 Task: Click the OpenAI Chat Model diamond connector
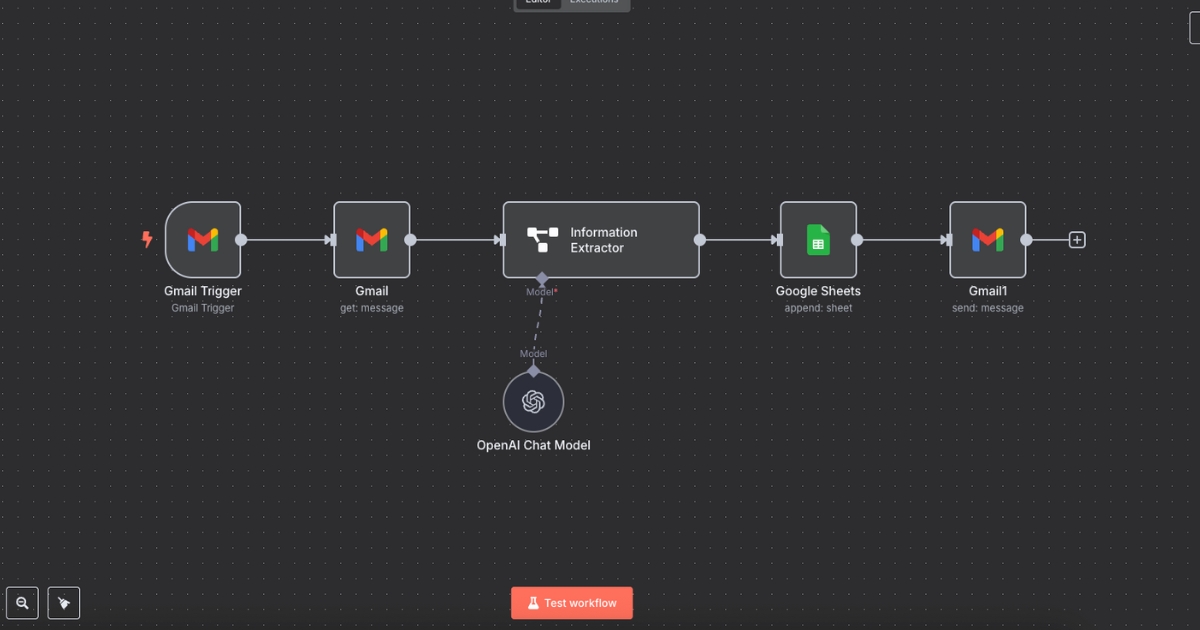[533, 371]
